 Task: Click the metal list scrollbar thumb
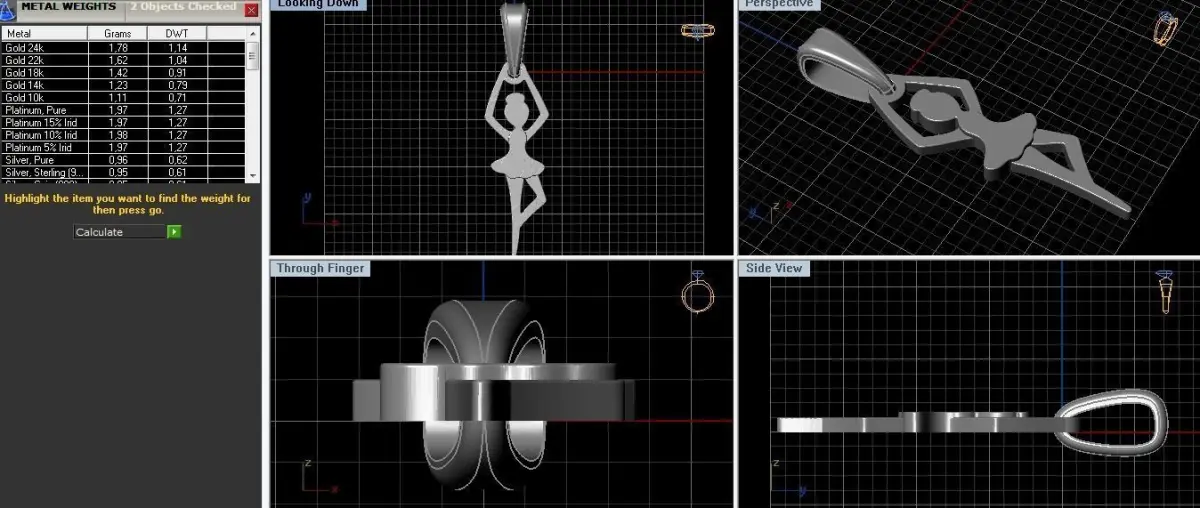pyautogui.click(x=253, y=55)
